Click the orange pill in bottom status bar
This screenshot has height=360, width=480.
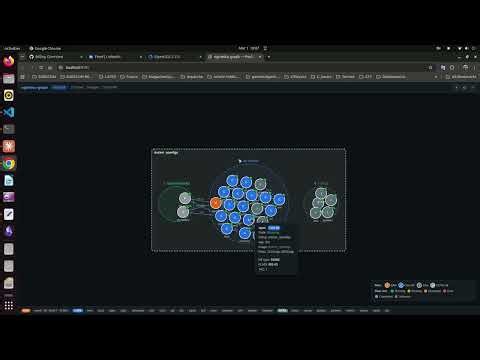click(x=26, y=311)
